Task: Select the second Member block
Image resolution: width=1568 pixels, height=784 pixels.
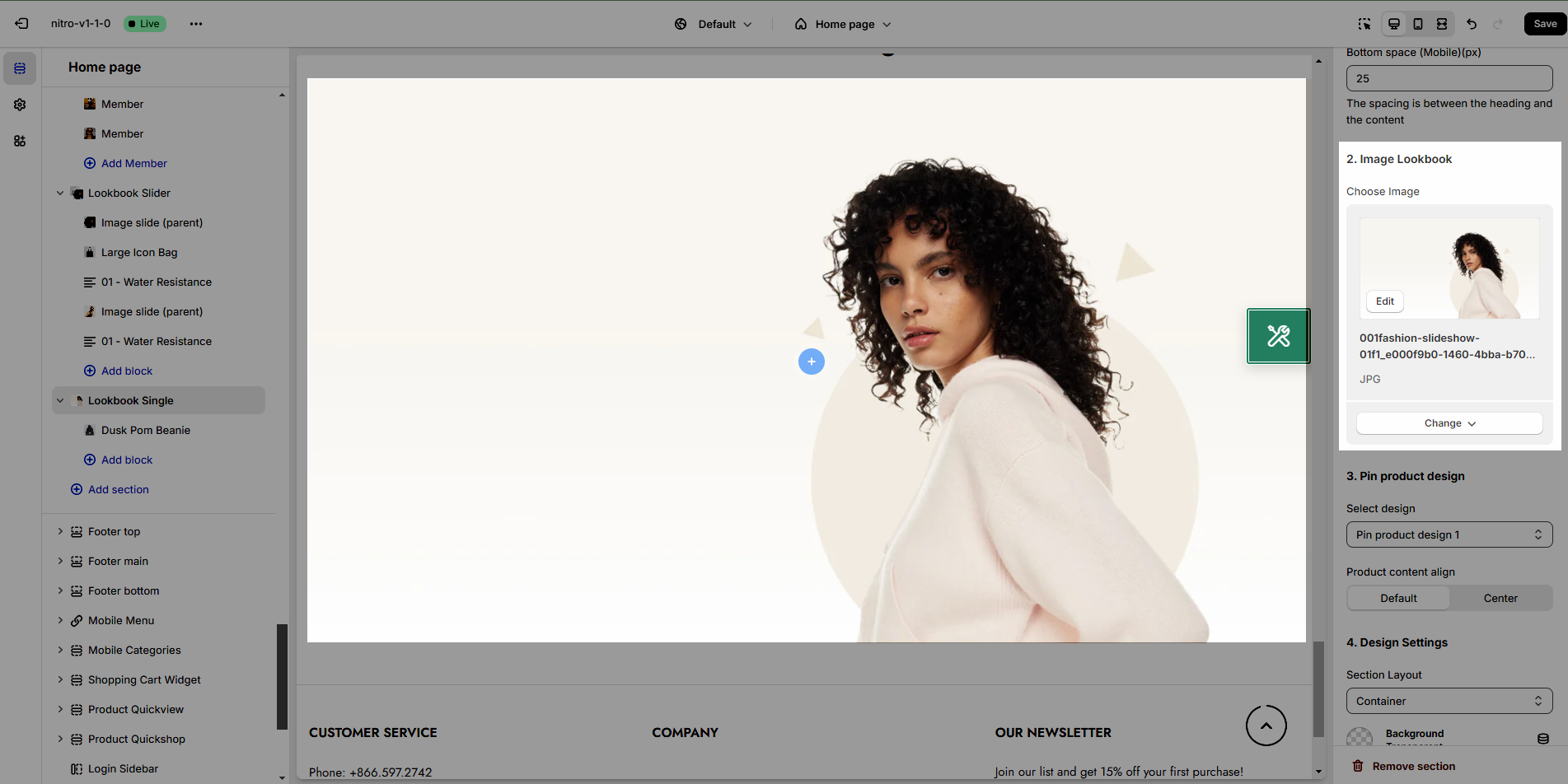Action: coord(122,134)
